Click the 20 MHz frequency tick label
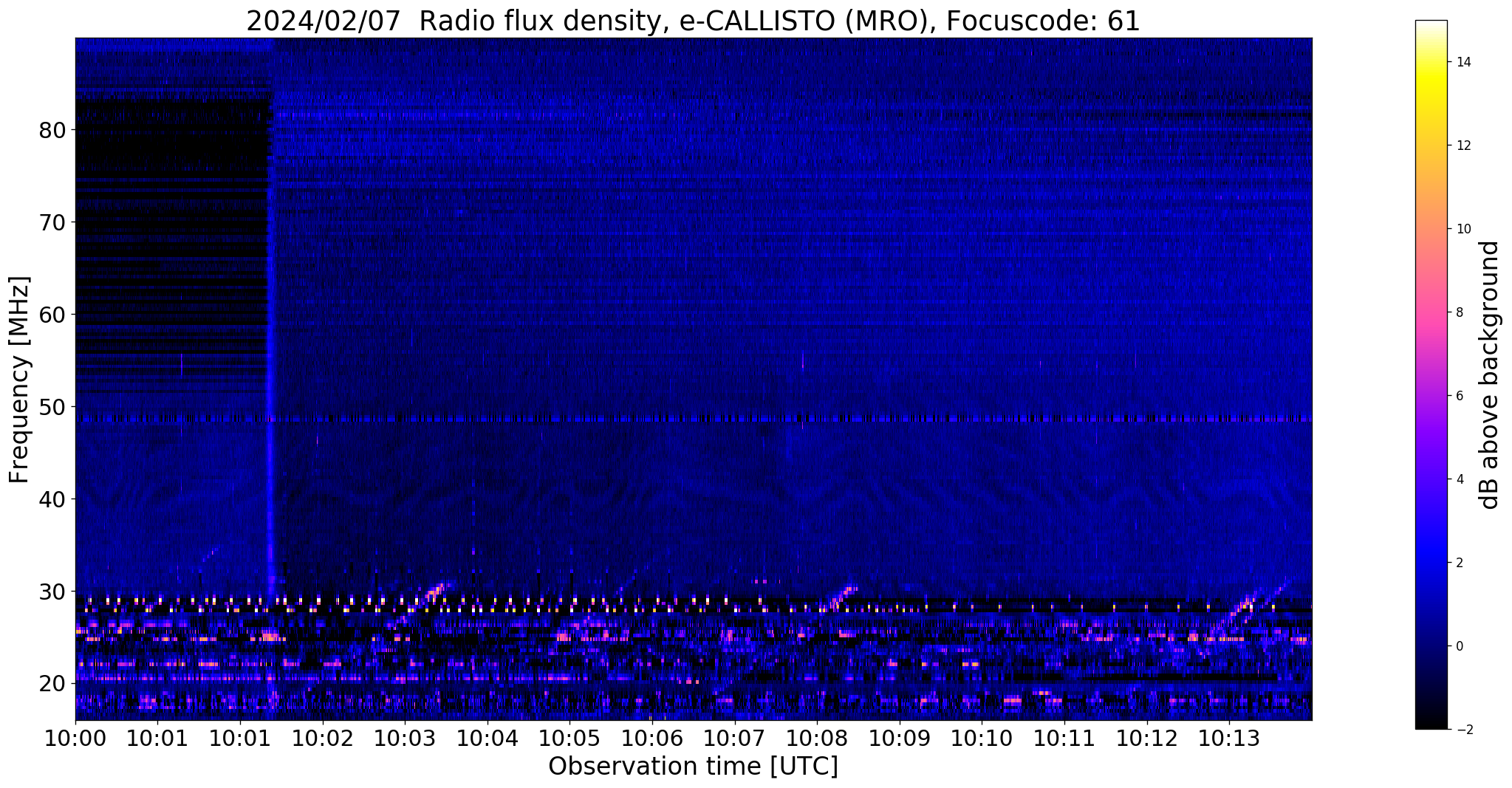The height and width of the screenshot is (788, 1512). pos(52,684)
